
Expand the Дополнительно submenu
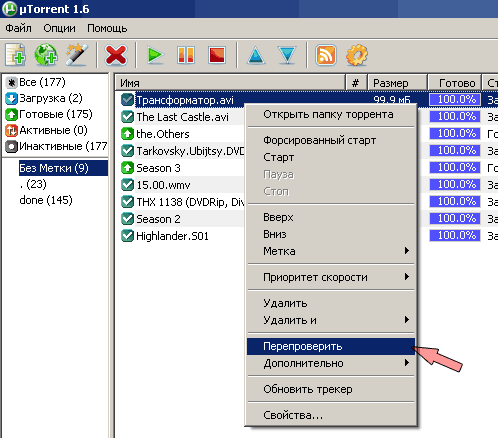tap(332, 363)
